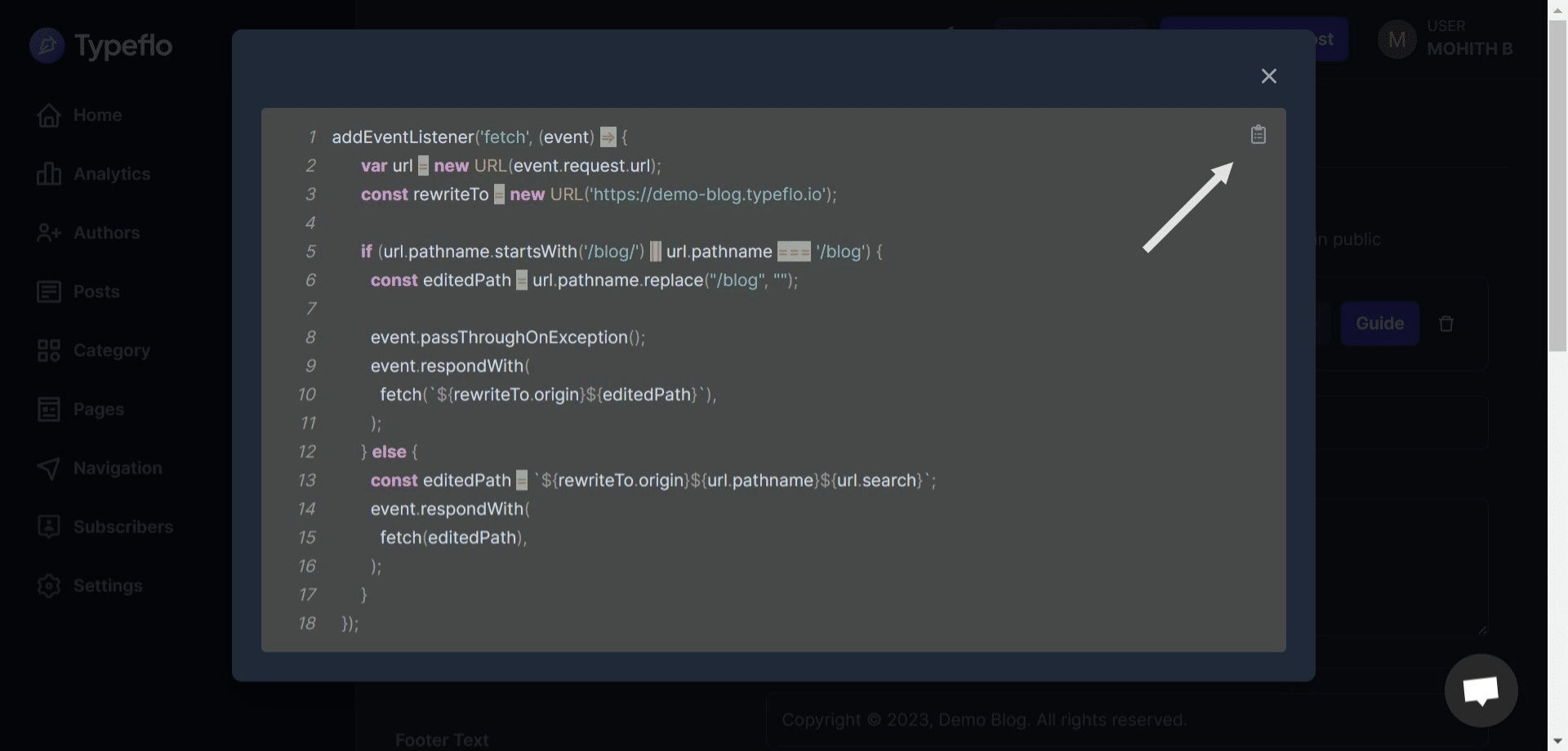Navigate to Home in the sidebar
Viewport: 1568px width, 751px height.
[x=98, y=115]
